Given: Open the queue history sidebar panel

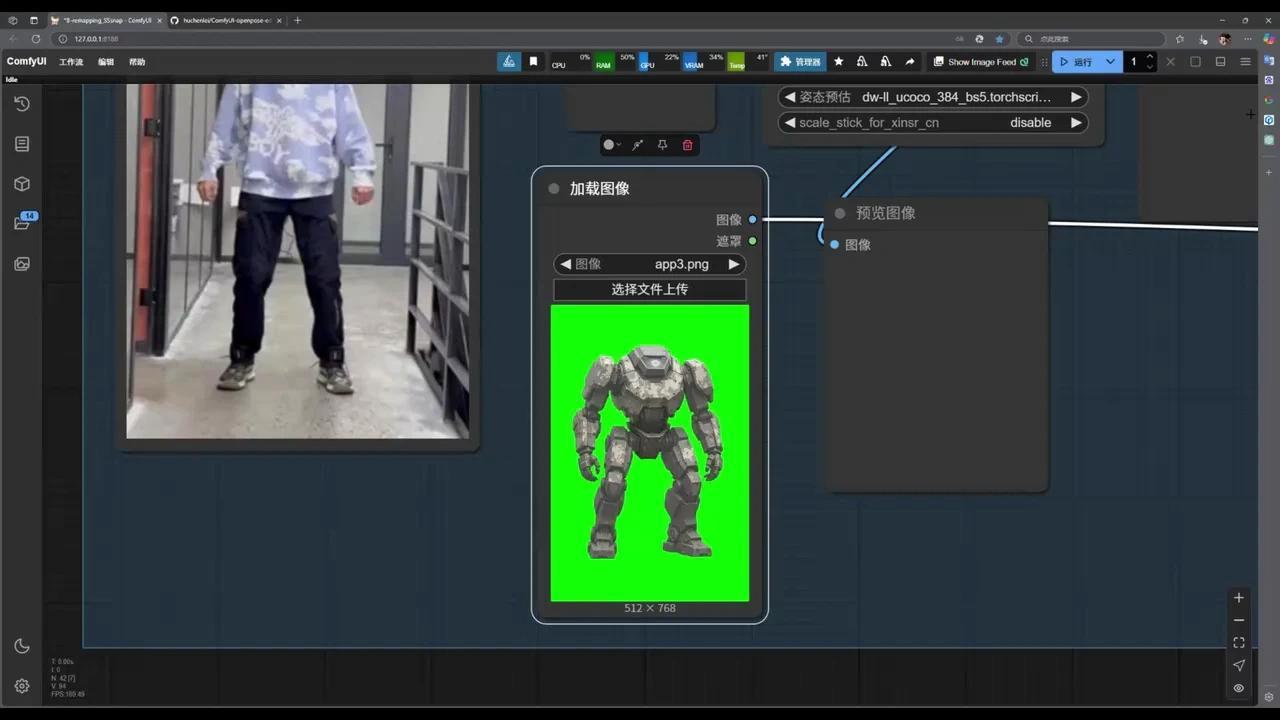Looking at the screenshot, I should (x=22, y=104).
